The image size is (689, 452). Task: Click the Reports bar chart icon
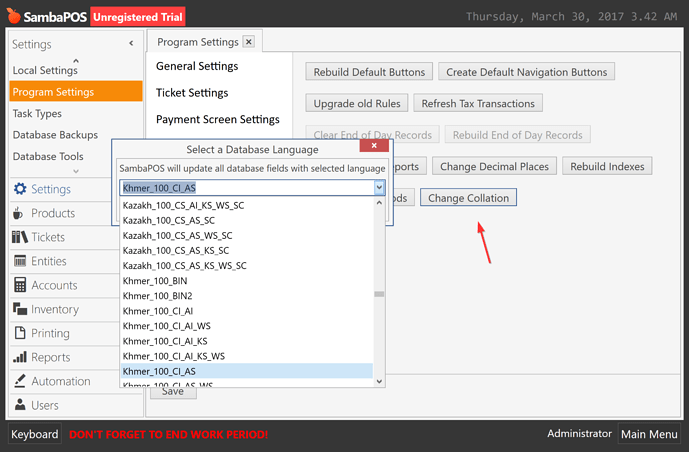pyautogui.click(x=20, y=357)
